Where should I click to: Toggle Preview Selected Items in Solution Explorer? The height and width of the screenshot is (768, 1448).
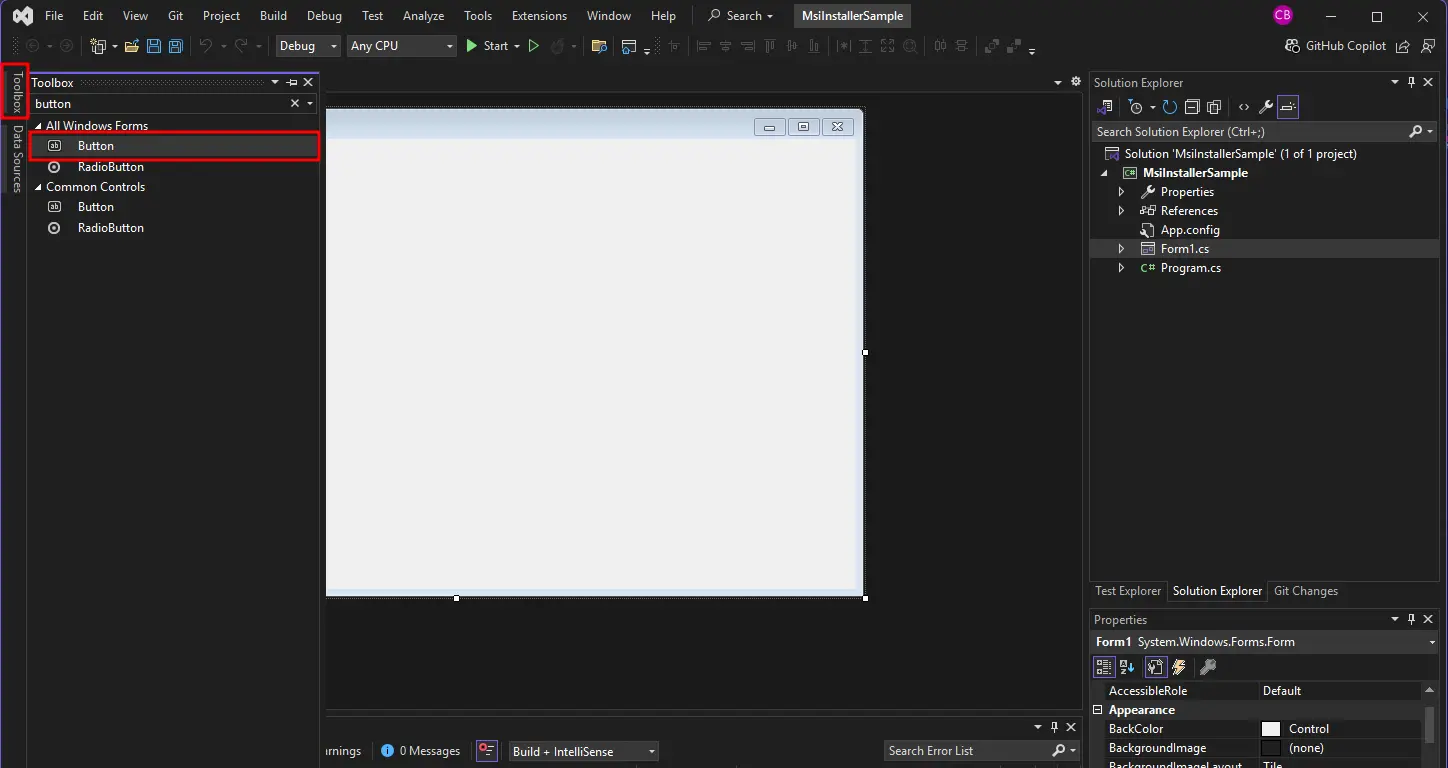click(1288, 107)
